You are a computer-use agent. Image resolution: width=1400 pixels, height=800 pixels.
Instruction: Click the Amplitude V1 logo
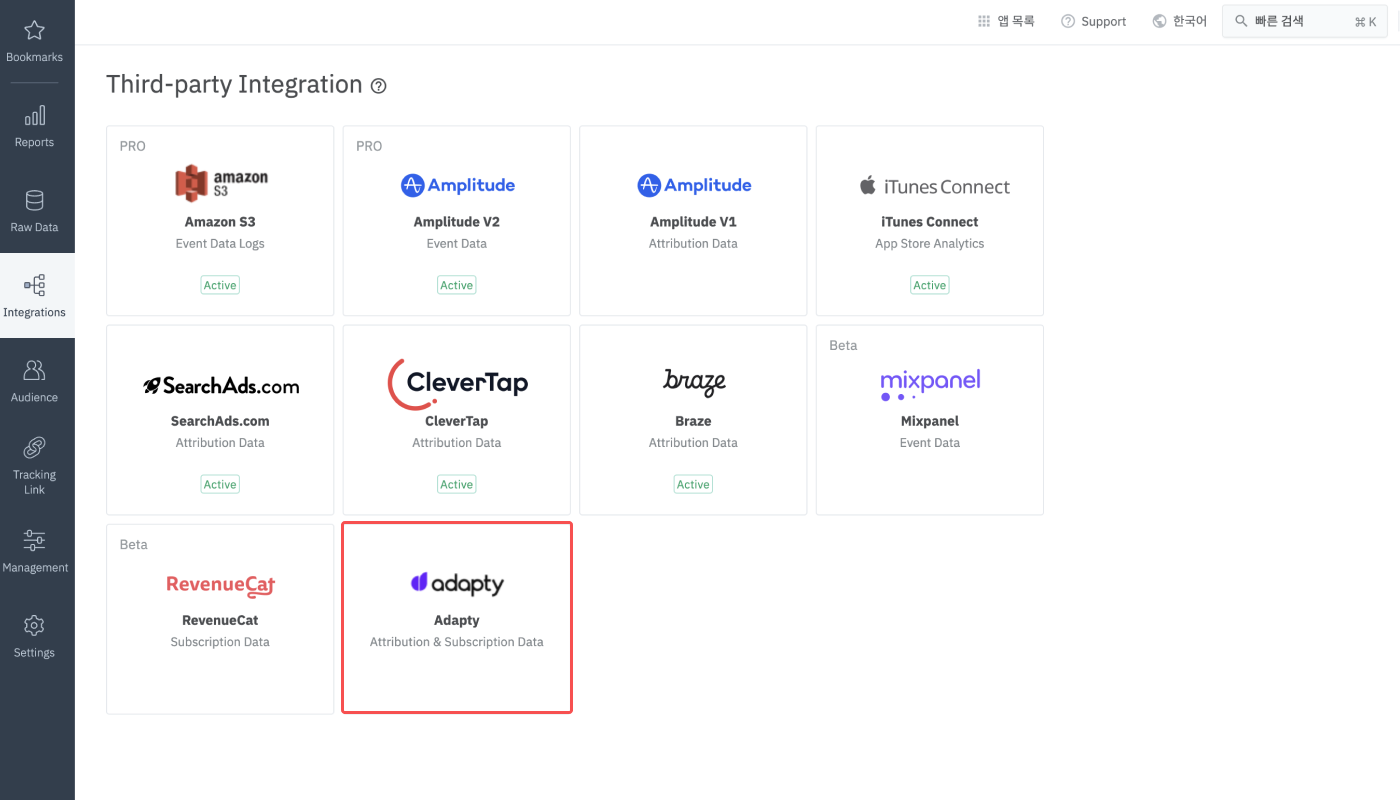pos(694,185)
